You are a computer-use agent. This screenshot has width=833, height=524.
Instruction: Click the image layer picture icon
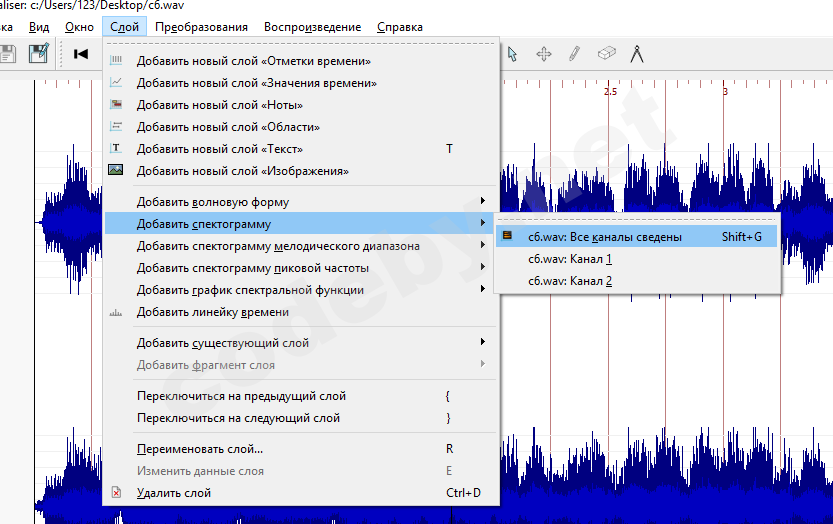[115, 170]
